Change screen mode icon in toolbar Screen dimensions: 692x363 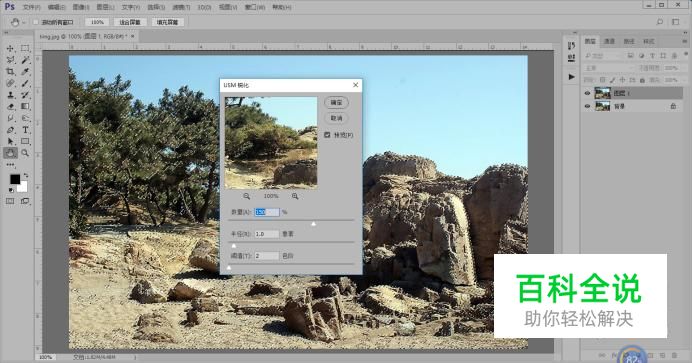pyautogui.click(x=25, y=201)
